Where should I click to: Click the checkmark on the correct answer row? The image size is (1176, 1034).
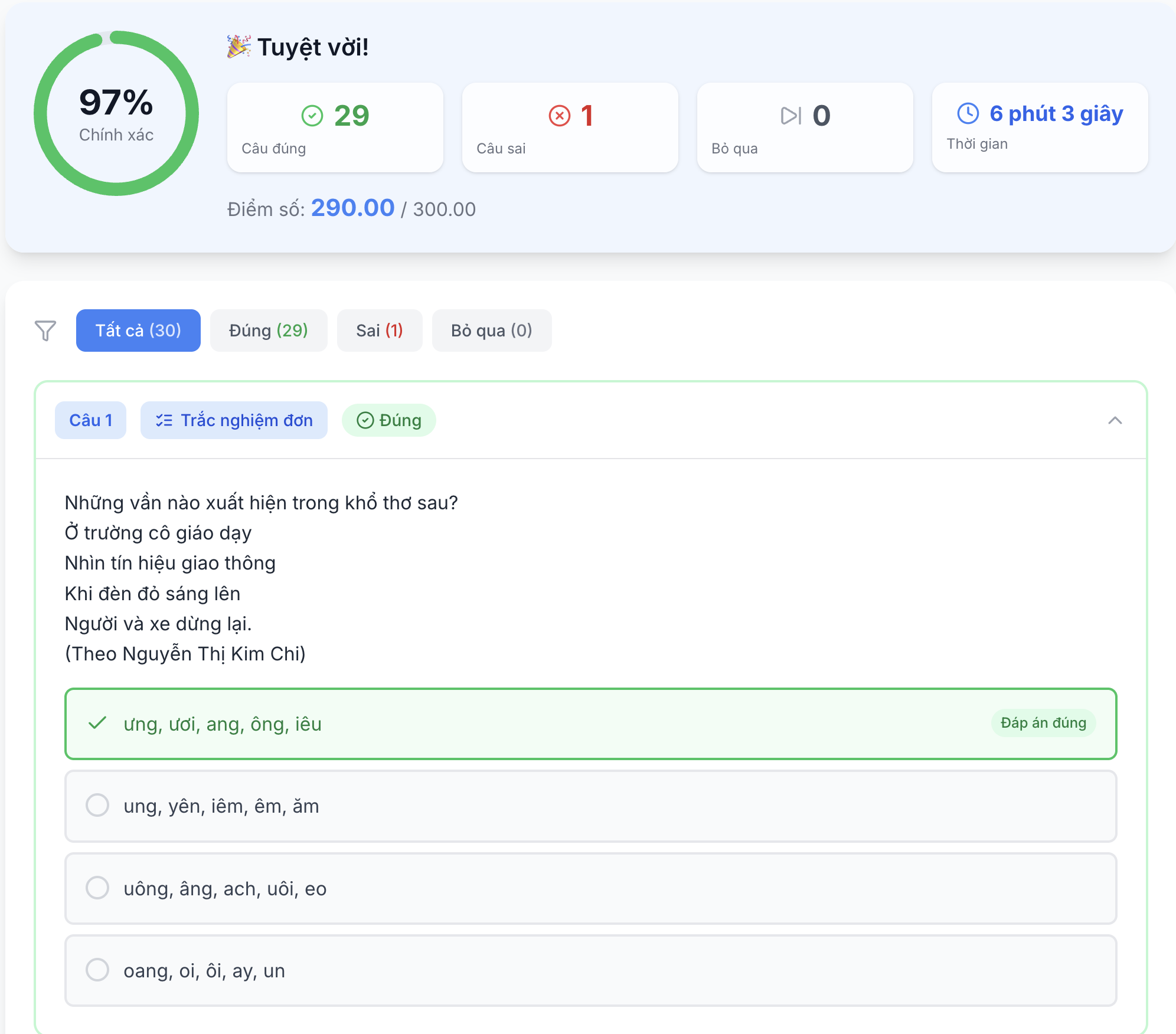97,723
